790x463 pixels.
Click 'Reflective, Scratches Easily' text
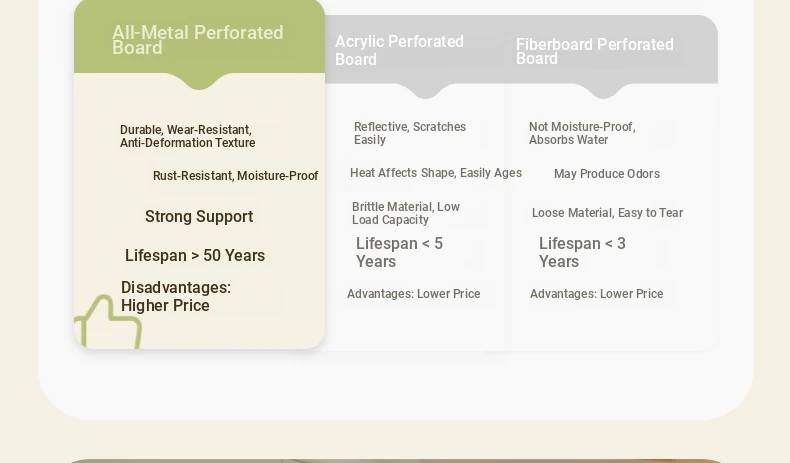tap(410, 134)
